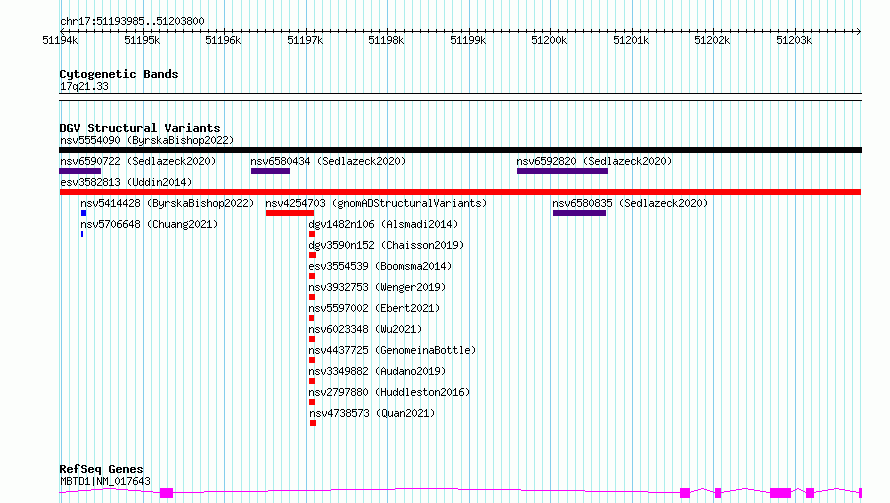
Task: Open nsv3932753 (Wenger2019) variant
Action: (x=377, y=287)
